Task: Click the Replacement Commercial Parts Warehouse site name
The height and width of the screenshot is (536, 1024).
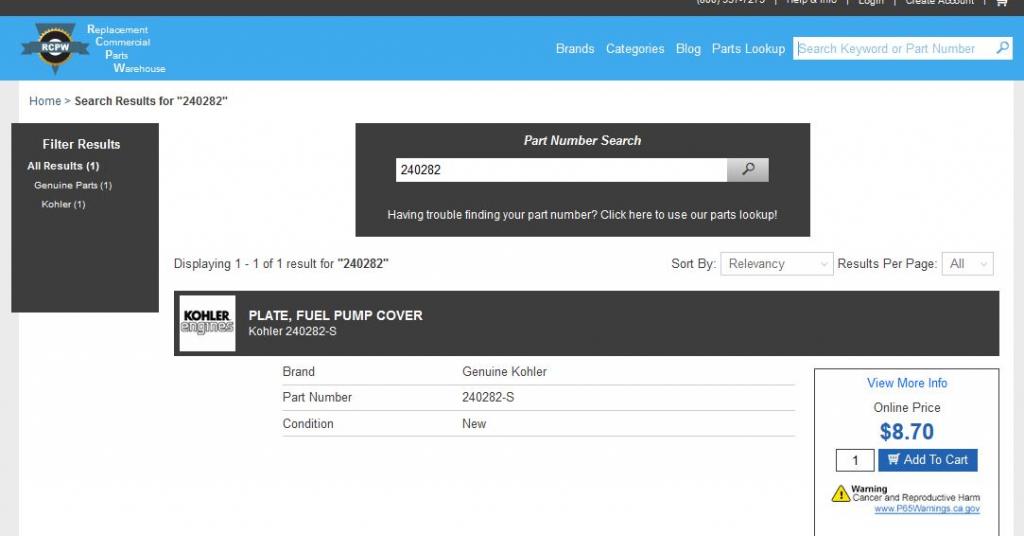Action: (x=126, y=48)
